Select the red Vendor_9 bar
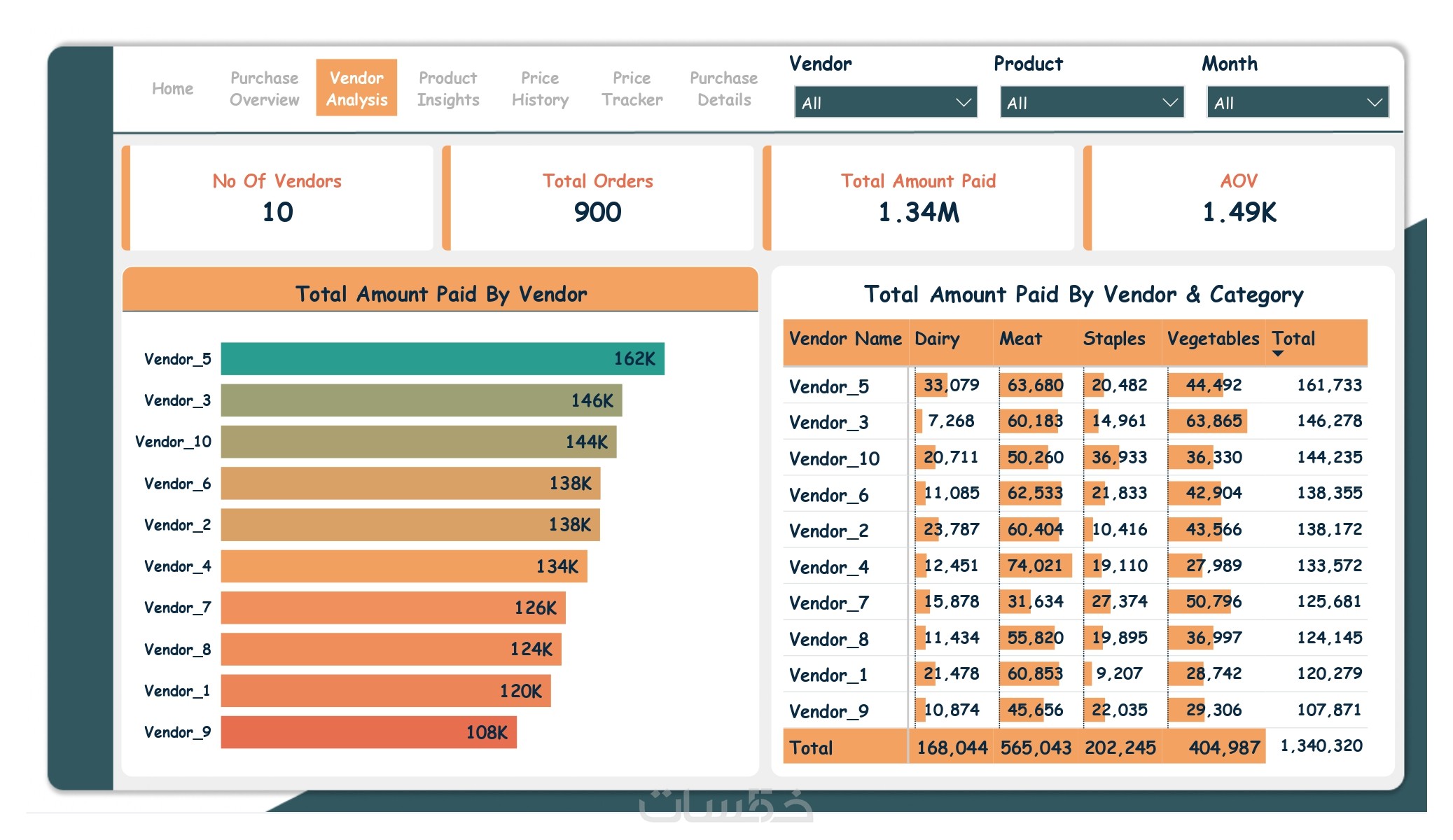1453x840 pixels. [368, 732]
